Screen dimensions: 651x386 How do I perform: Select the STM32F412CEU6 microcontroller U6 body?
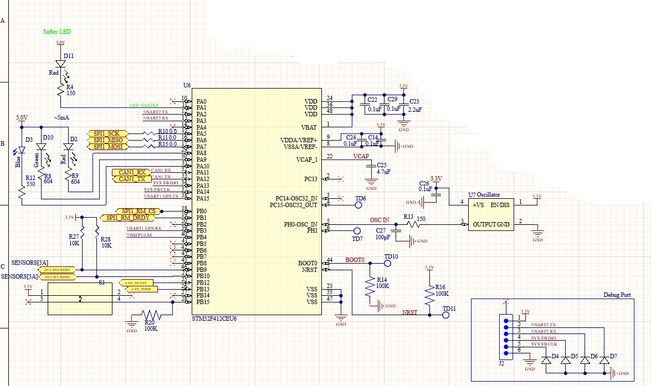256,201
